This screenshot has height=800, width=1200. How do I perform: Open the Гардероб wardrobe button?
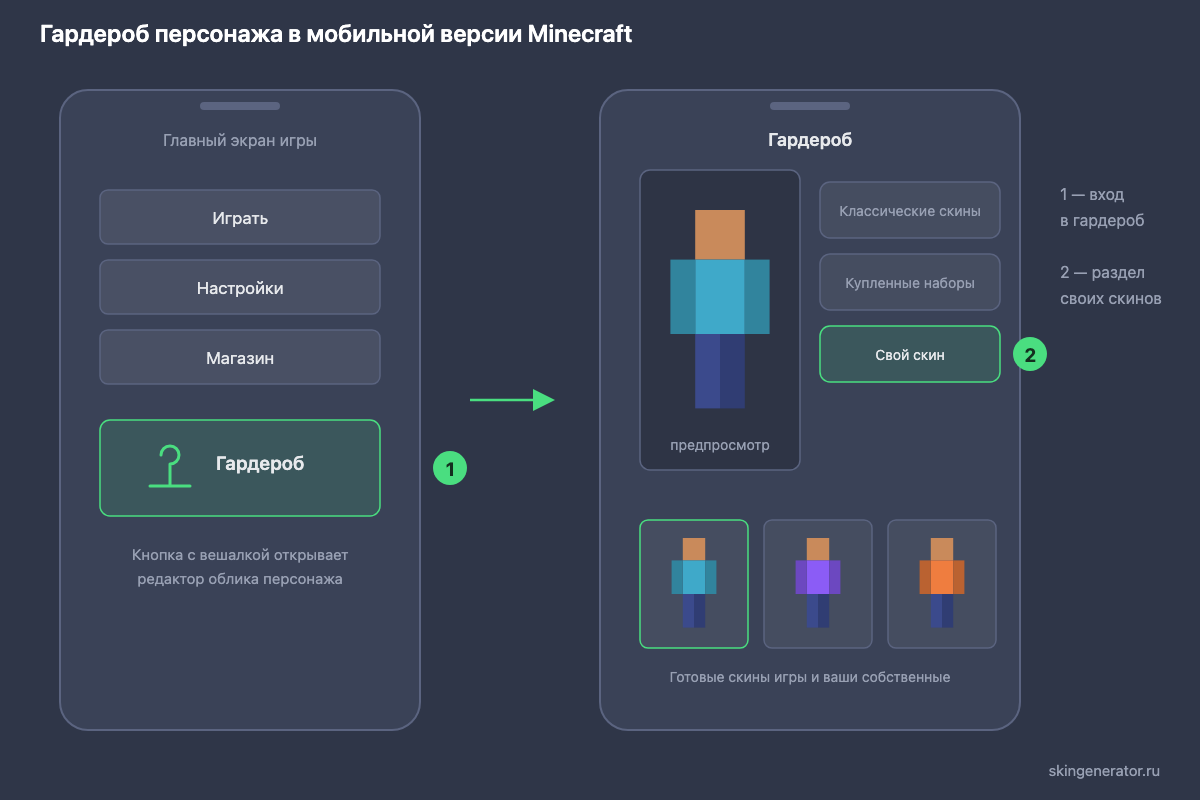(240, 468)
